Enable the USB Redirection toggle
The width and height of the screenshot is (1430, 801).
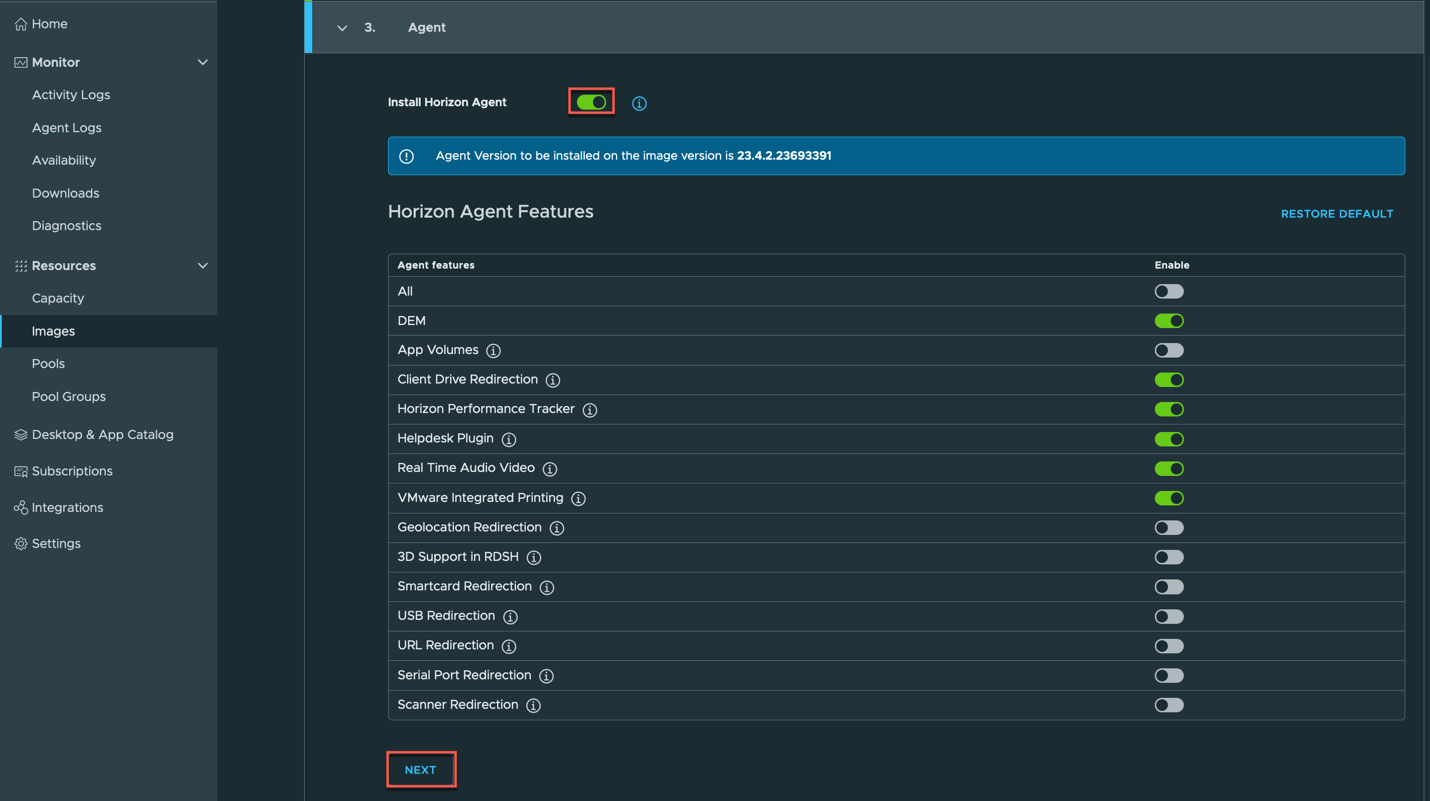(x=1169, y=617)
